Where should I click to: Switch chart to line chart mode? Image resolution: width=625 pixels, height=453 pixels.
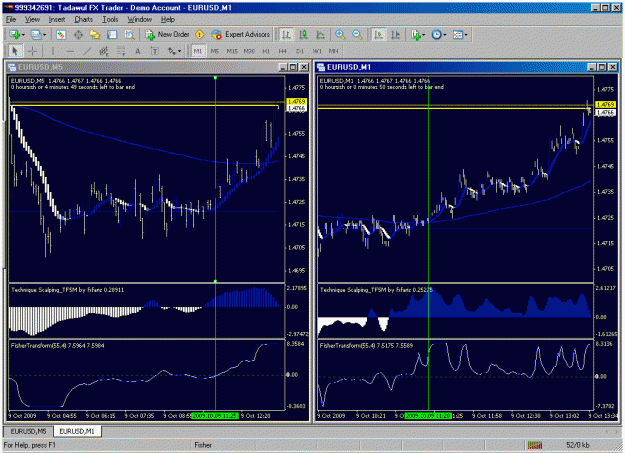pyautogui.click(x=320, y=35)
